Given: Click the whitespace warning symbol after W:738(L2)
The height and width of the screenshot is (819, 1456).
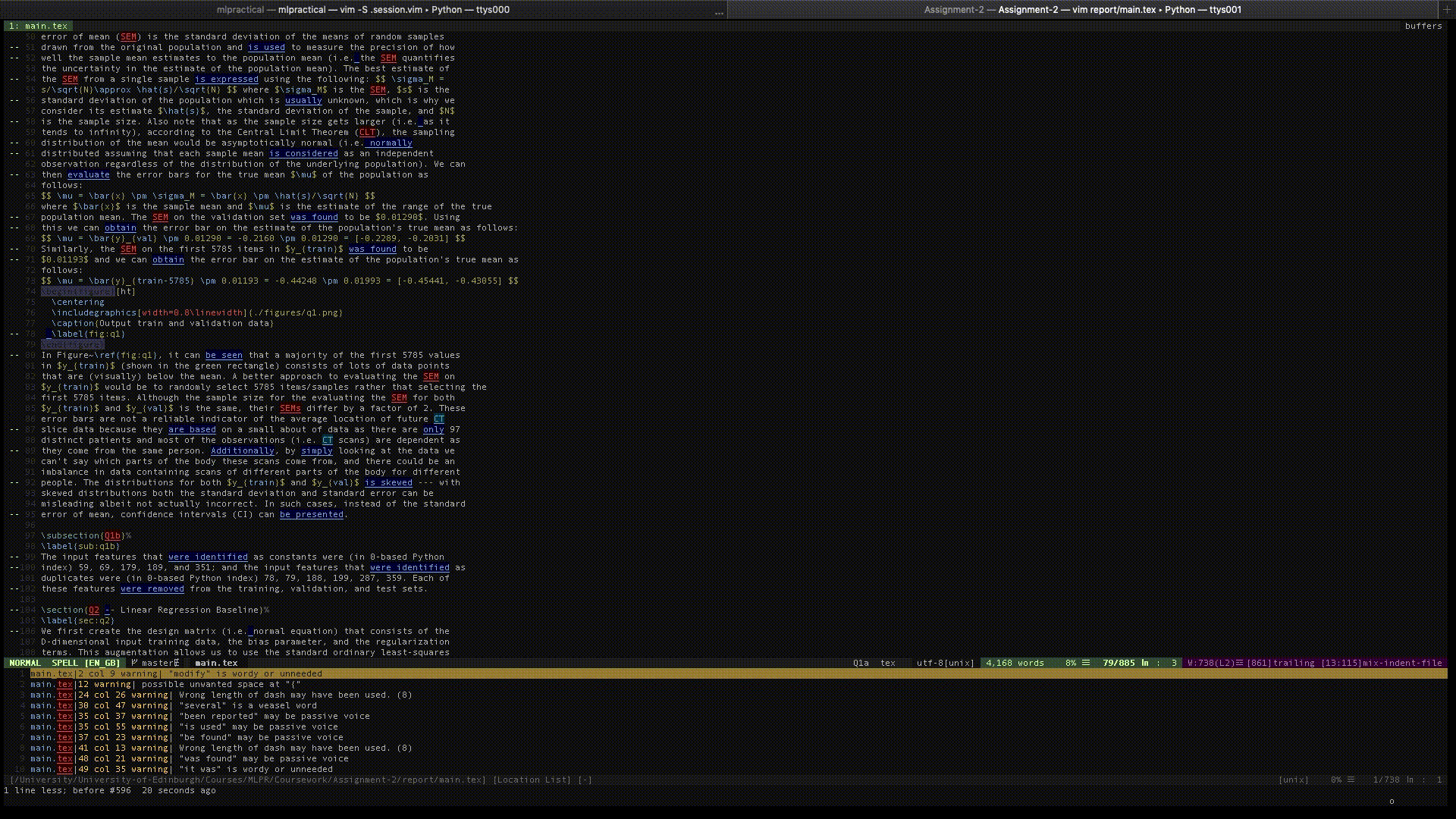Looking at the screenshot, I should [1240, 663].
